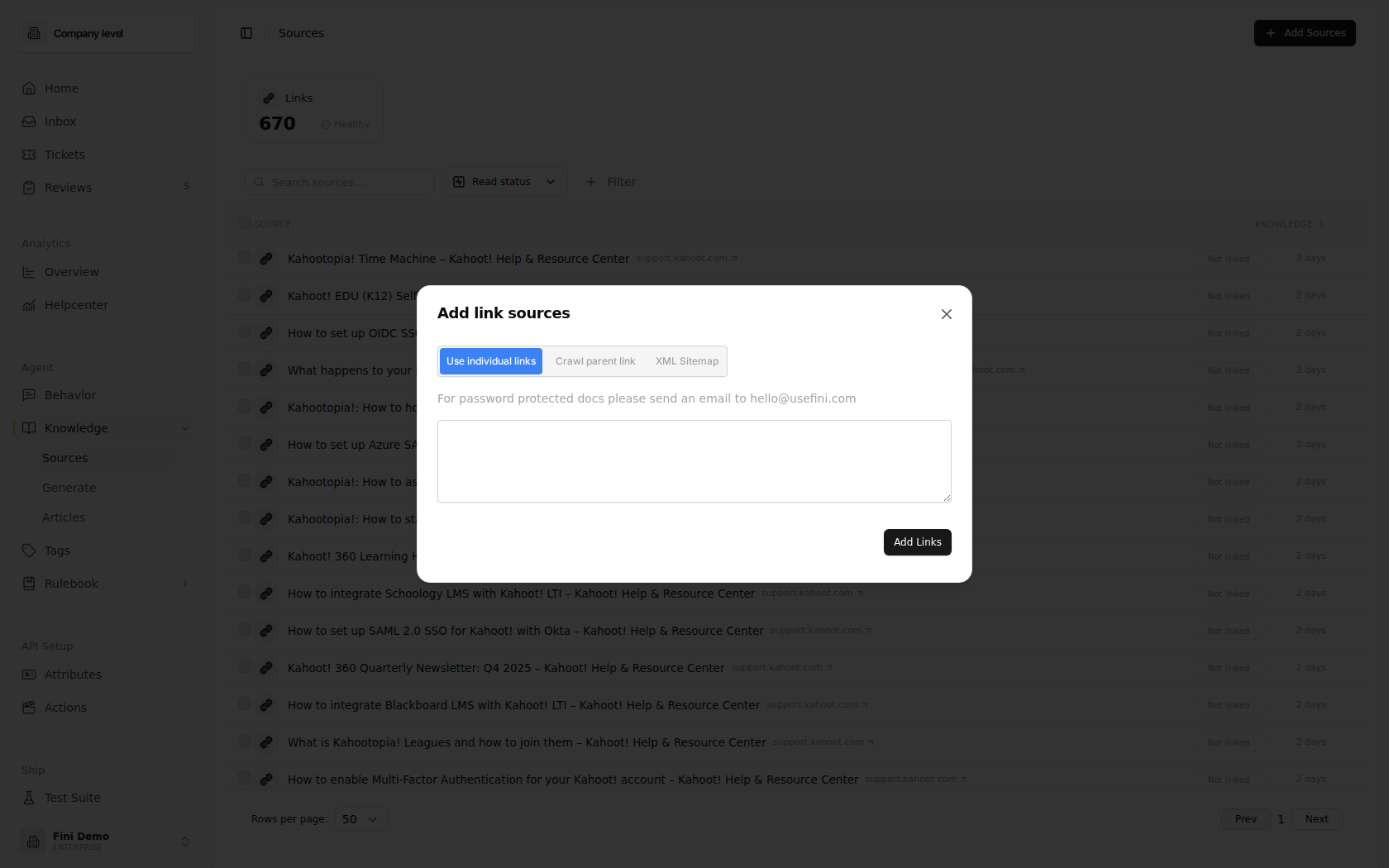Open Articles under Knowledge
1389x868 pixels.
point(64,517)
